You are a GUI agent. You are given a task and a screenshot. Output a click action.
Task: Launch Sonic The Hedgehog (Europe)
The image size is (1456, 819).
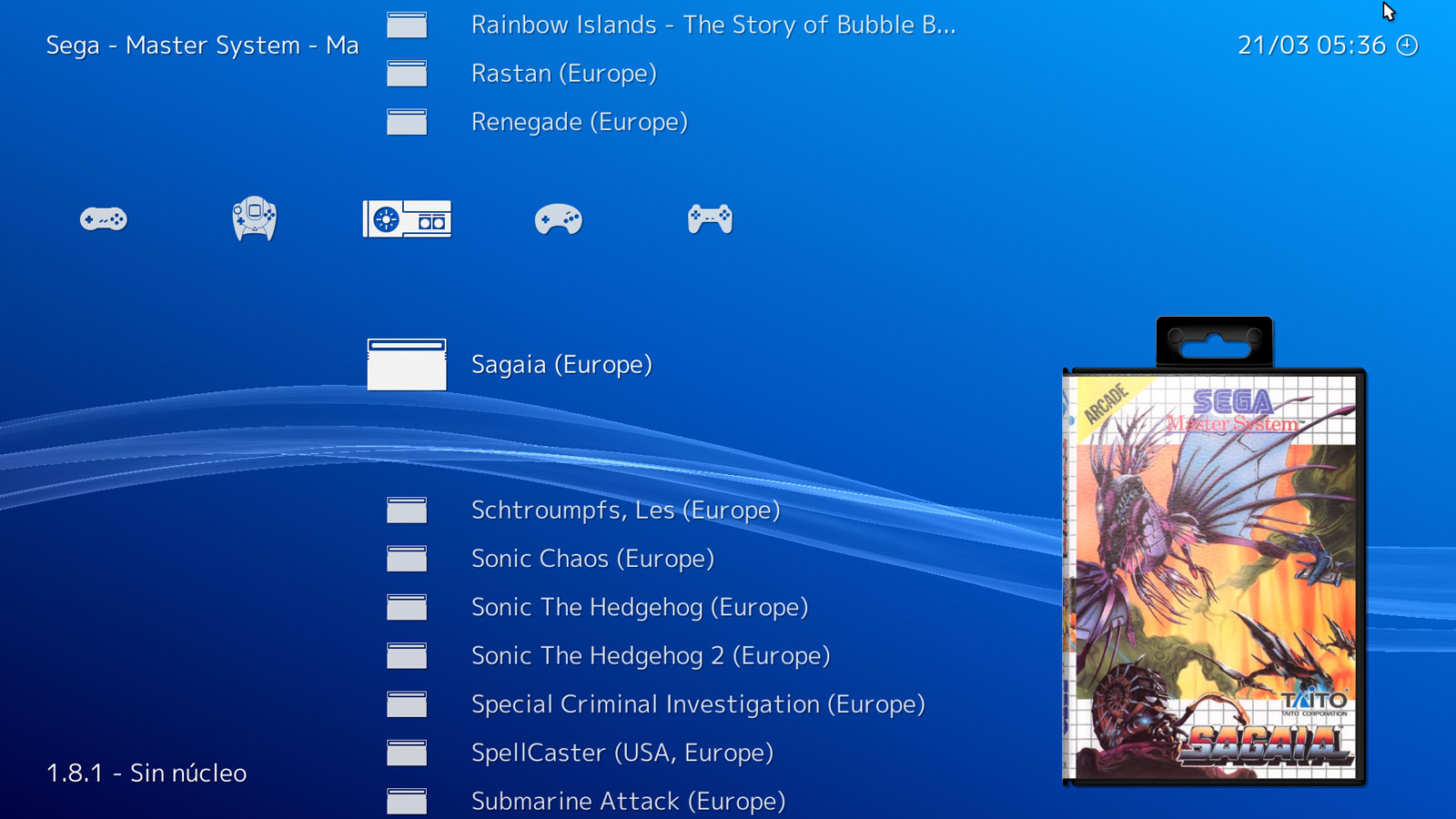click(640, 607)
